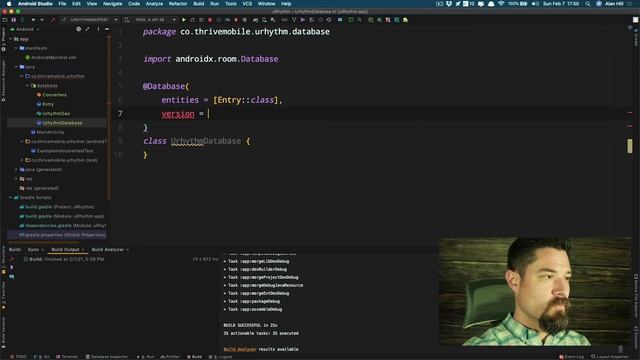Open the Edit menu
Viewport: 640px width, 360px height.
point(76,4)
